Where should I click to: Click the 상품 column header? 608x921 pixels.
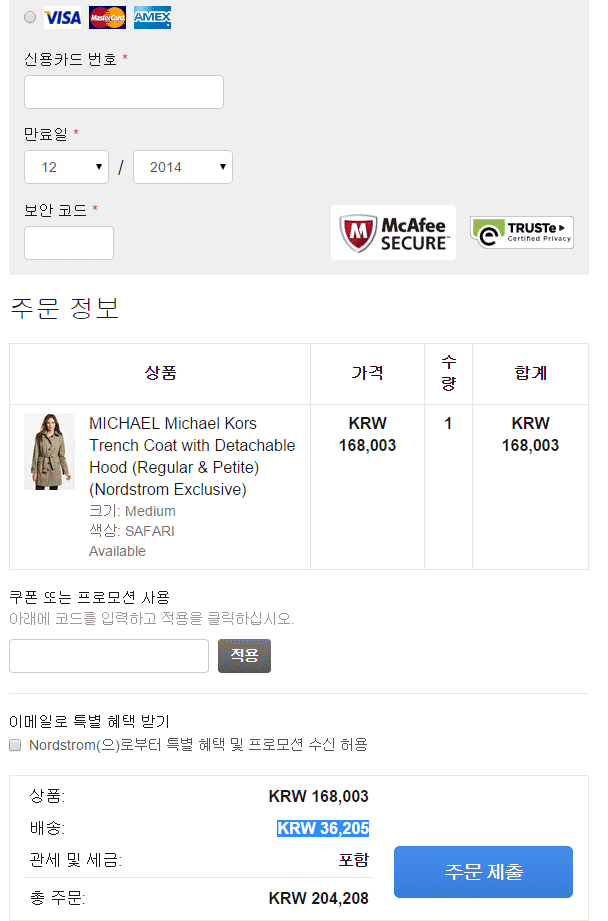160,373
